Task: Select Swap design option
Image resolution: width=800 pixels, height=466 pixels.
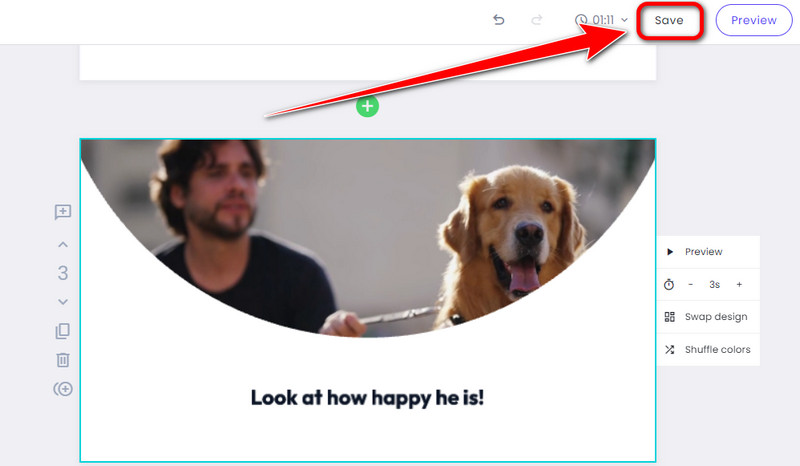Action: [708, 317]
